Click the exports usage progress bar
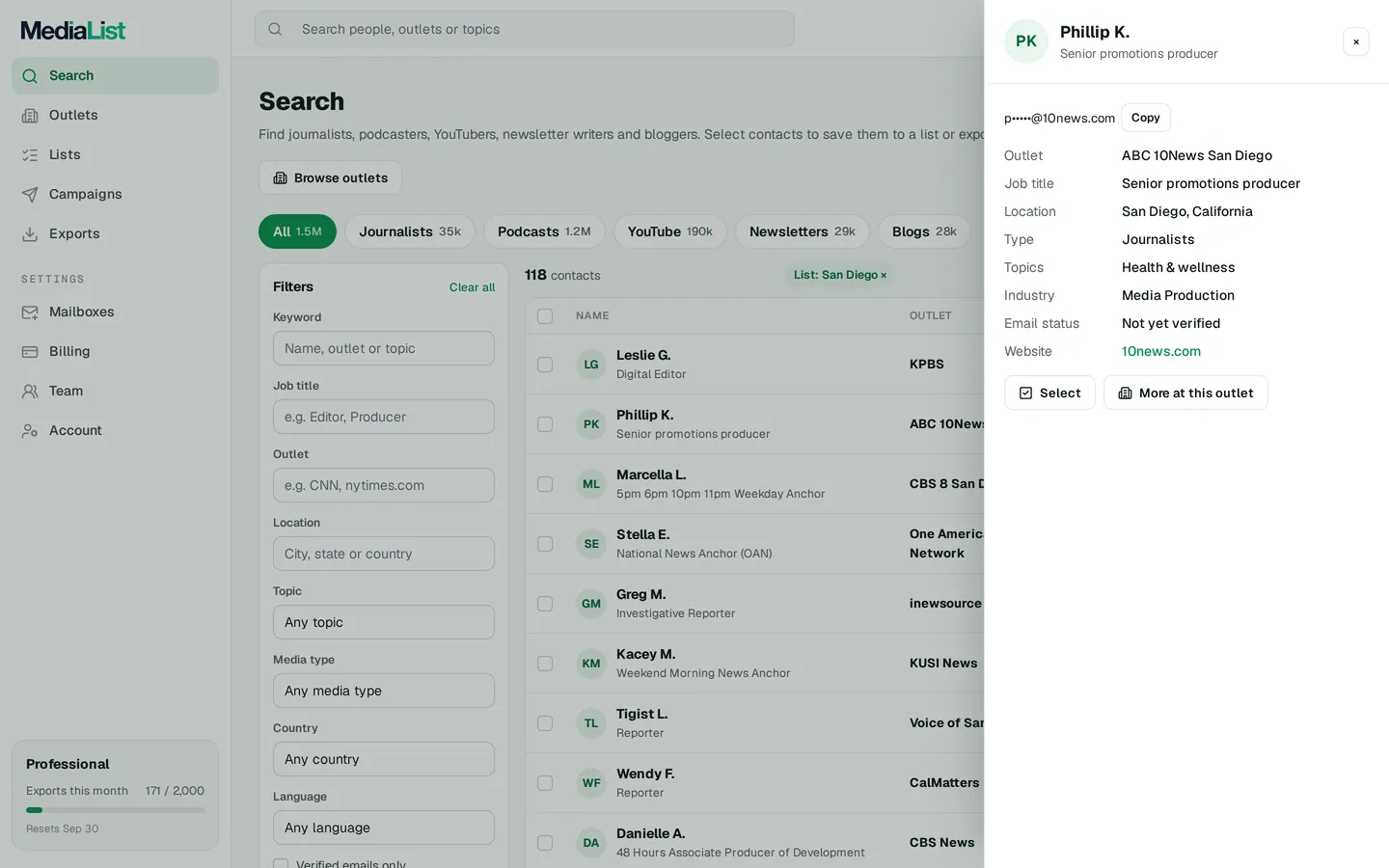This screenshot has width=1389, height=868. [x=115, y=810]
